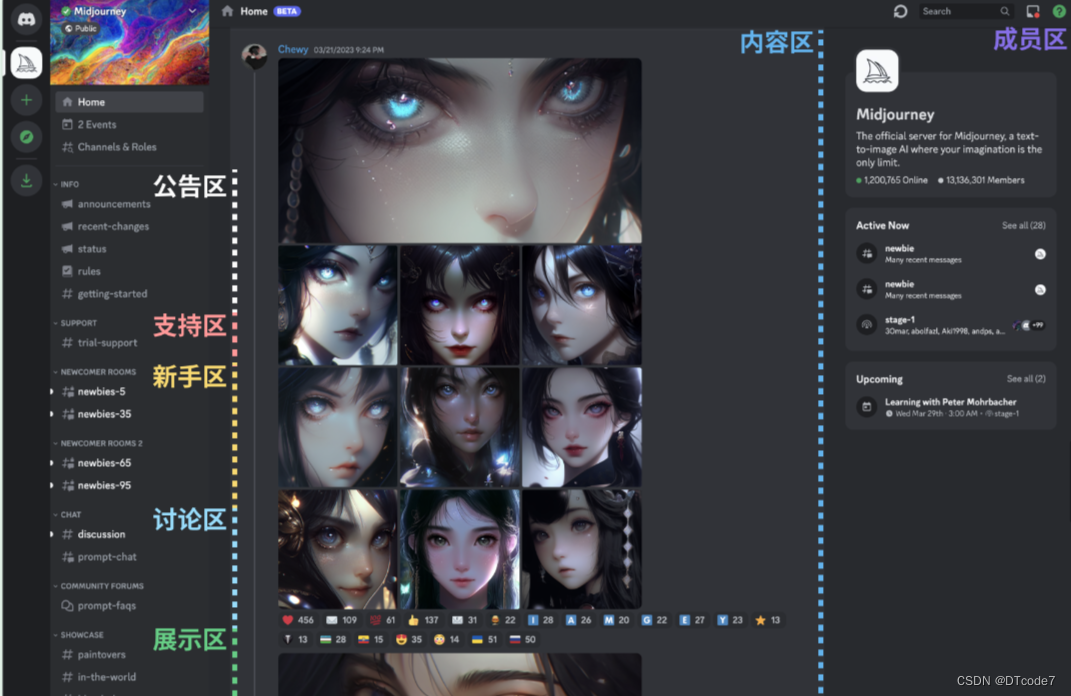Select the Midjourney server sailboat icon
This screenshot has width=1071, height=696.
[26, 63]
